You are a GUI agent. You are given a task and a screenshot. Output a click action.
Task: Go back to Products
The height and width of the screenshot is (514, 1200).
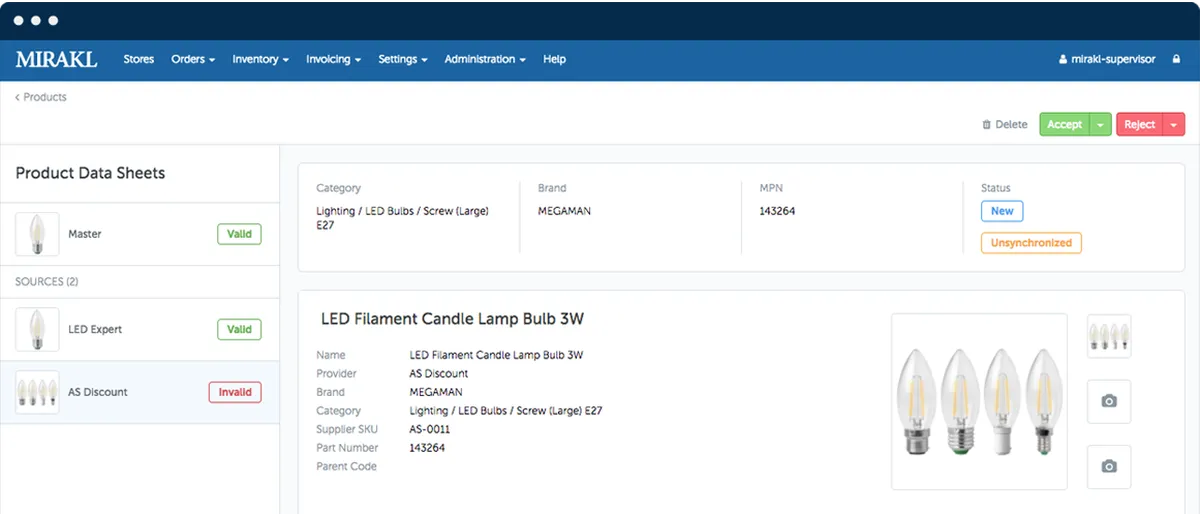pos(41,97)
